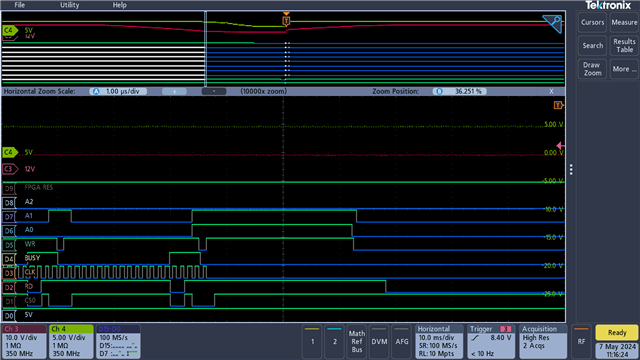Toggle the DVM button on
Image resolution: width=640 pixels, height=360 pixels.
[x=379, y=342]
